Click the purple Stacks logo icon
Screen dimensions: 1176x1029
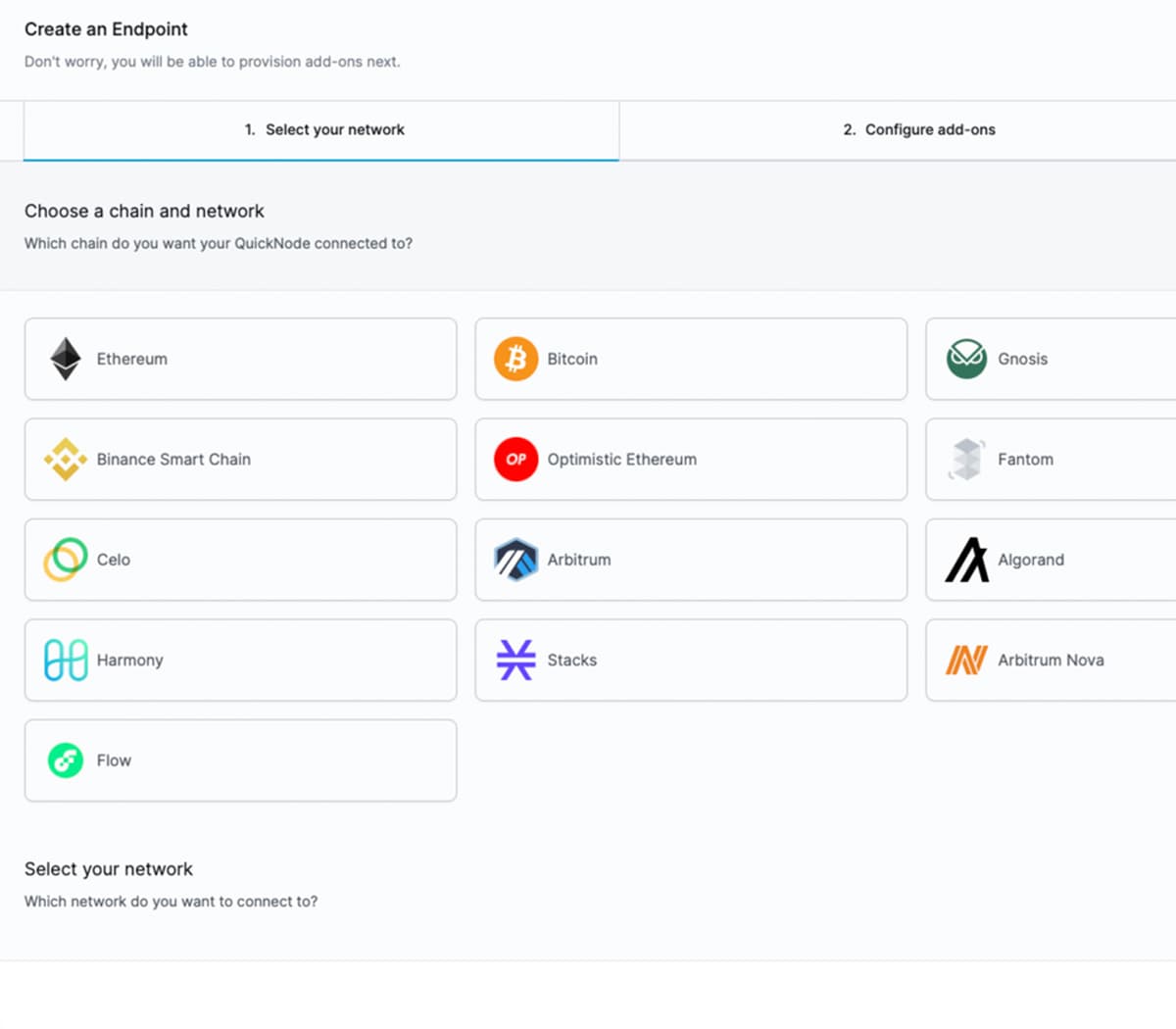click(x=516, y=660)
